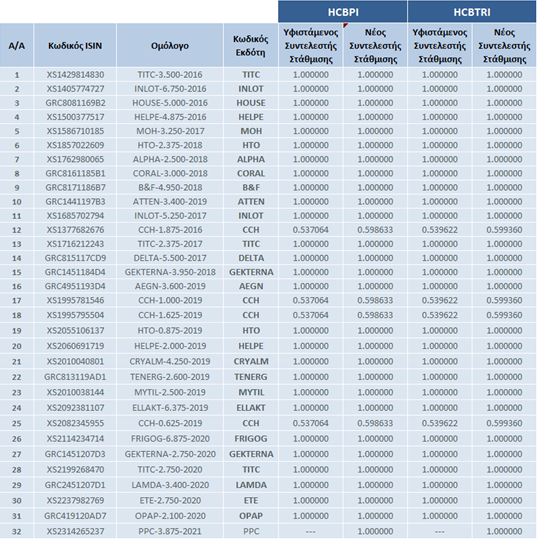Select bond cell CCH-1.875-2016

(170, 230)
